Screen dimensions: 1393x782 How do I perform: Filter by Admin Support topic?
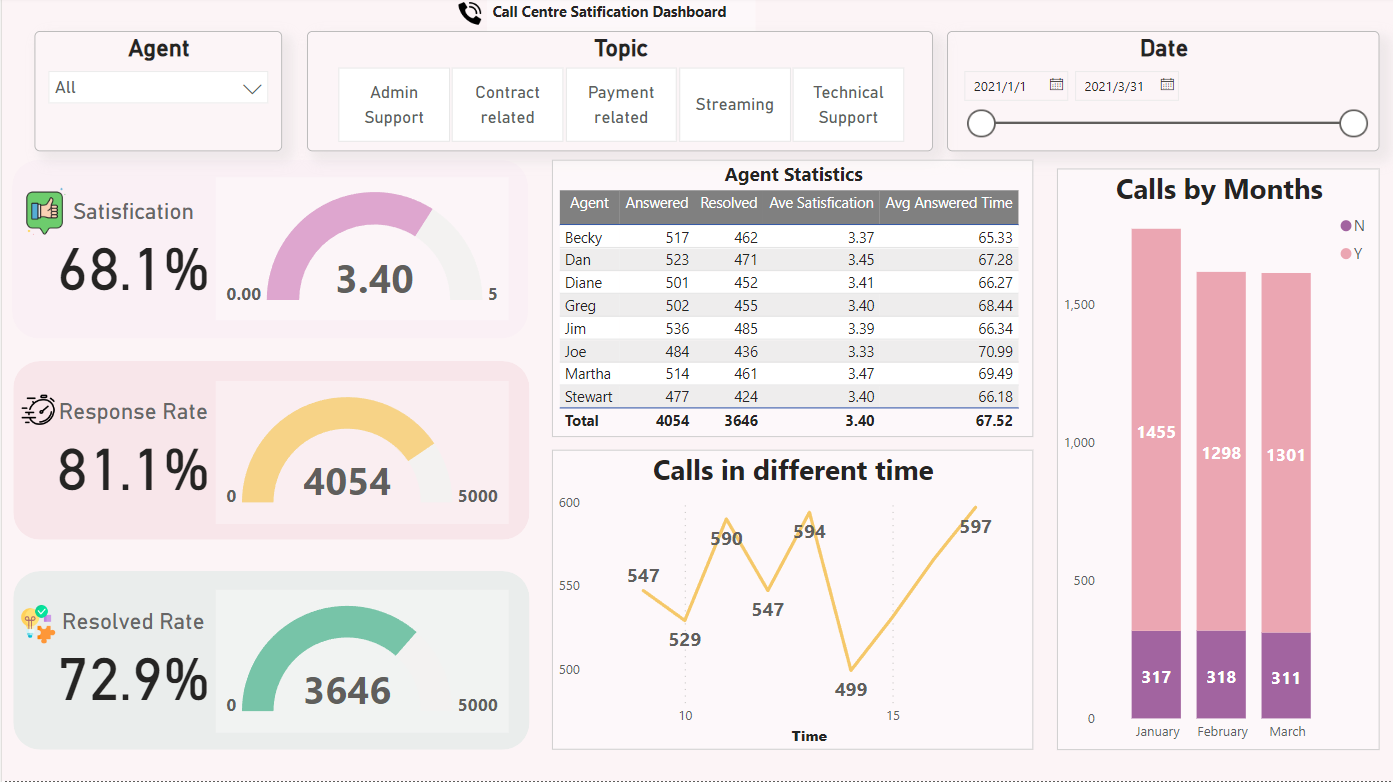[x=394, y=105]
